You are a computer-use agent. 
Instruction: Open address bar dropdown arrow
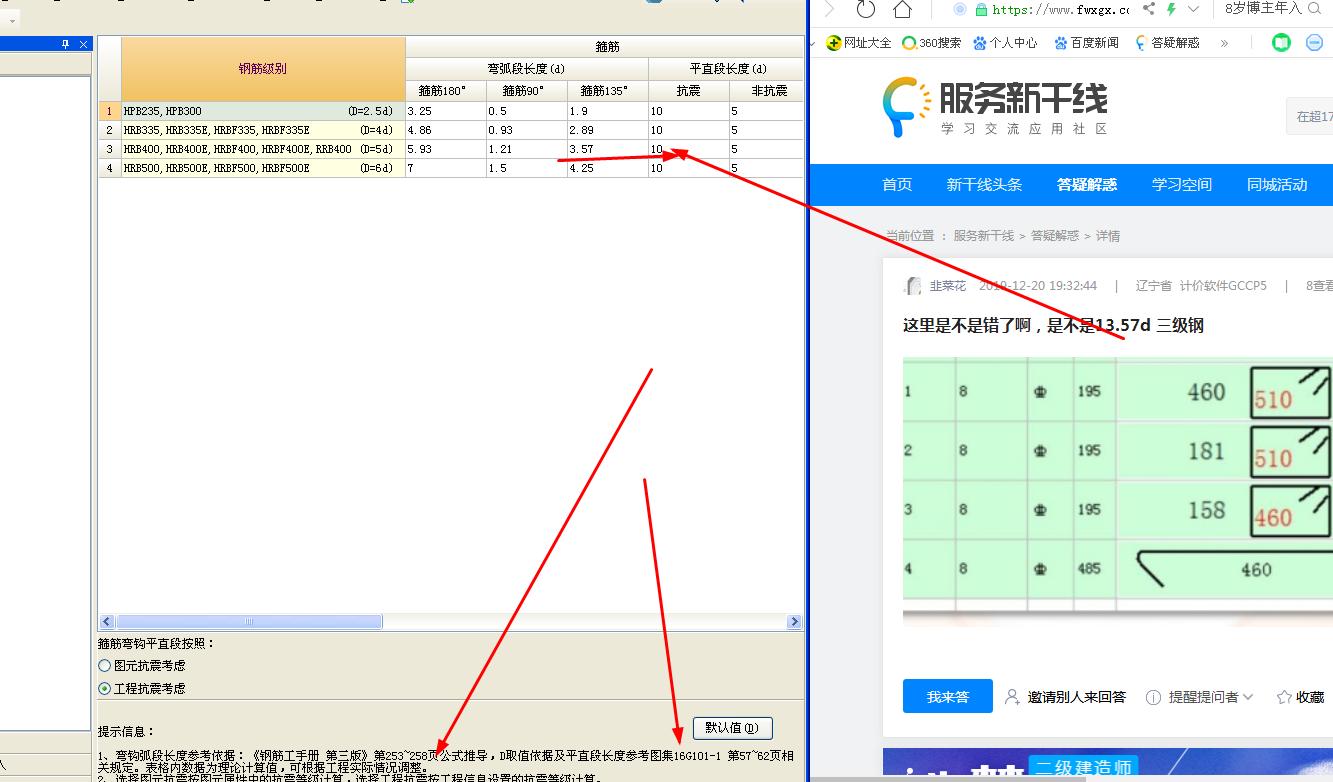click(x=1194, y=9)
